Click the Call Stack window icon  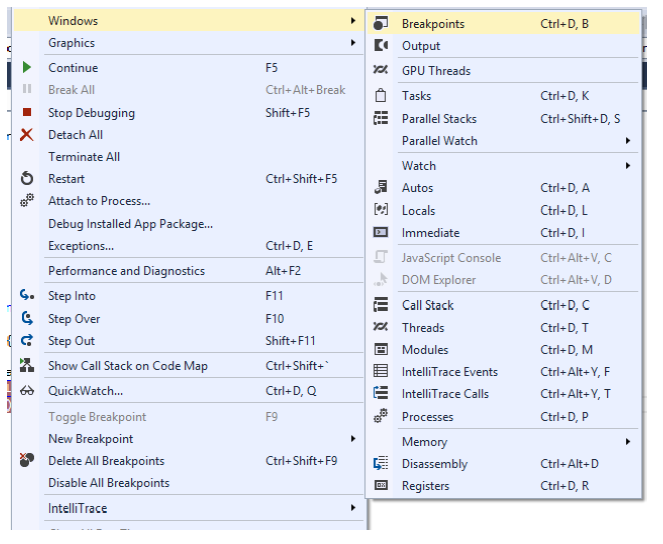pyautogui.click(x=381, y=306)
